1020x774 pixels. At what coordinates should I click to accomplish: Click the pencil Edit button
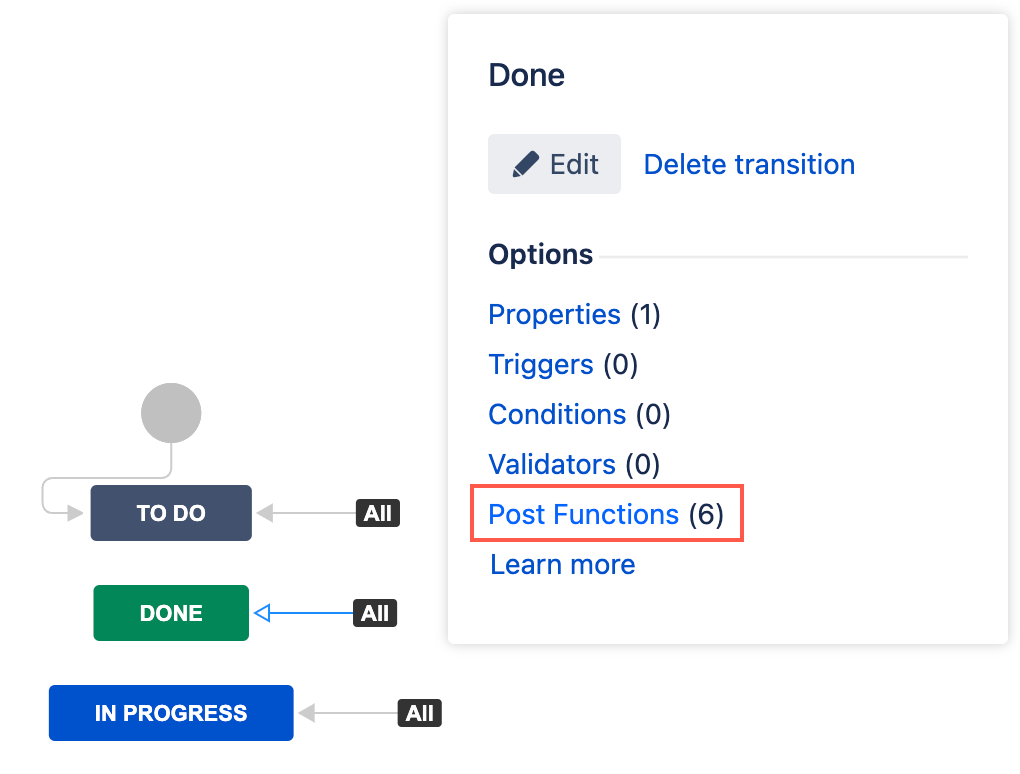554,164
